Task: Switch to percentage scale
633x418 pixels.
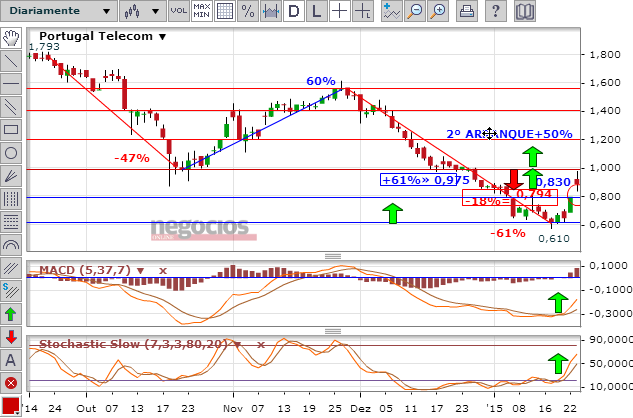Action: pyautogui.click(x=248, y=11)
